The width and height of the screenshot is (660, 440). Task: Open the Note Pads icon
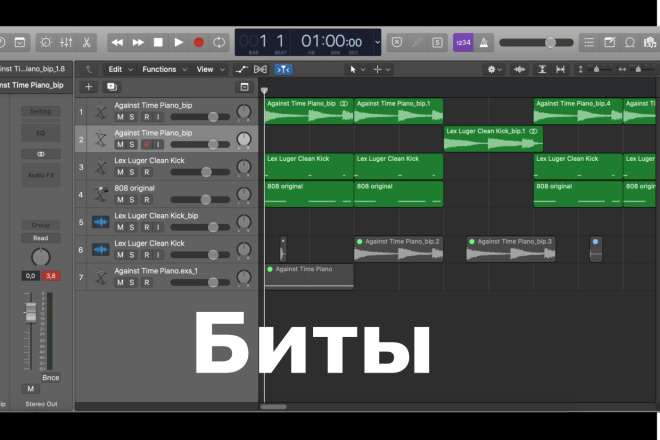coord(609,43)
